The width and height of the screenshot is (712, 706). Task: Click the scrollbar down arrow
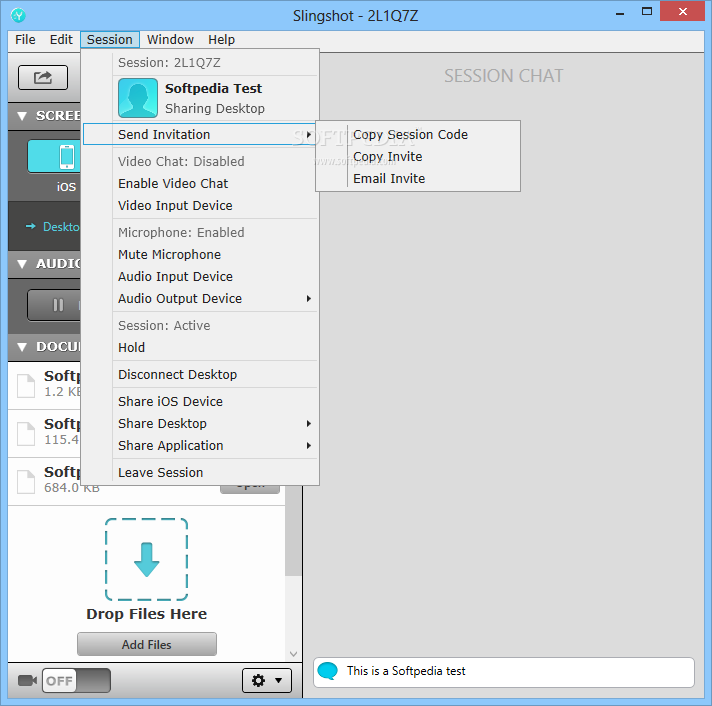[x=293, y=654]
